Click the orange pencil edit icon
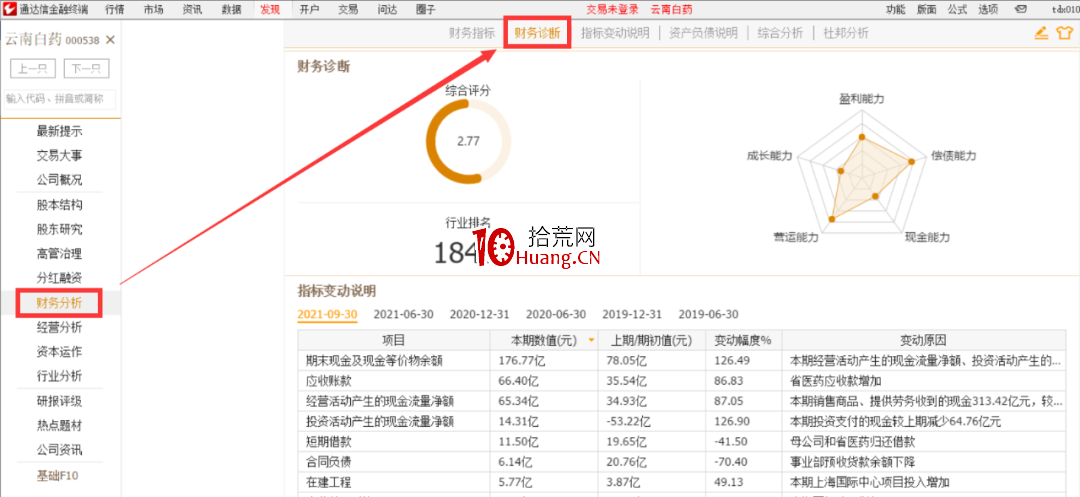 [1041, 33]
